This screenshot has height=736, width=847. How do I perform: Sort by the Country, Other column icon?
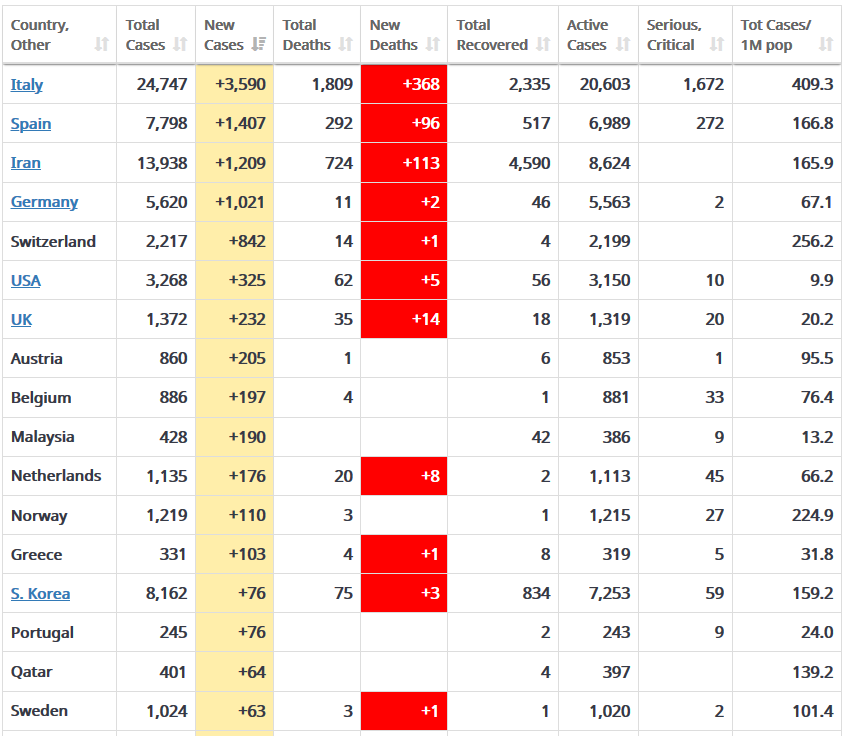pyautogui.click(x=102, y=44)
